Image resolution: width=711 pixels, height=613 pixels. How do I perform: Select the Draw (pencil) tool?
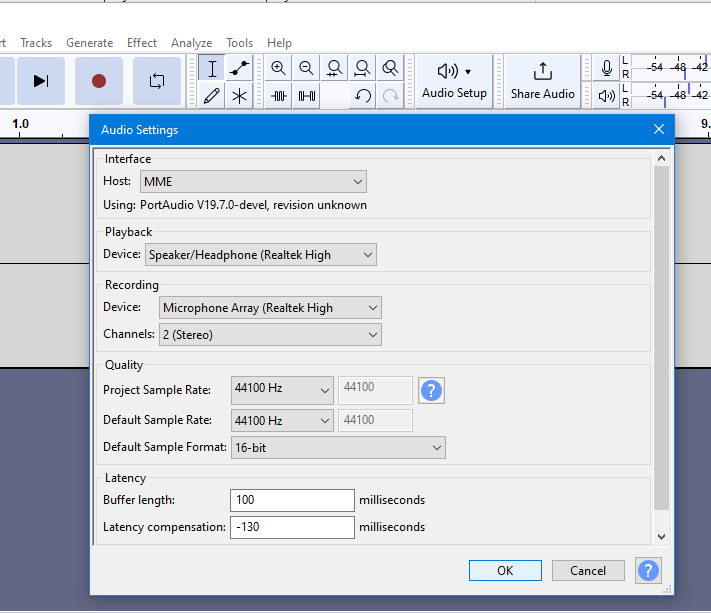pos(212,96)
